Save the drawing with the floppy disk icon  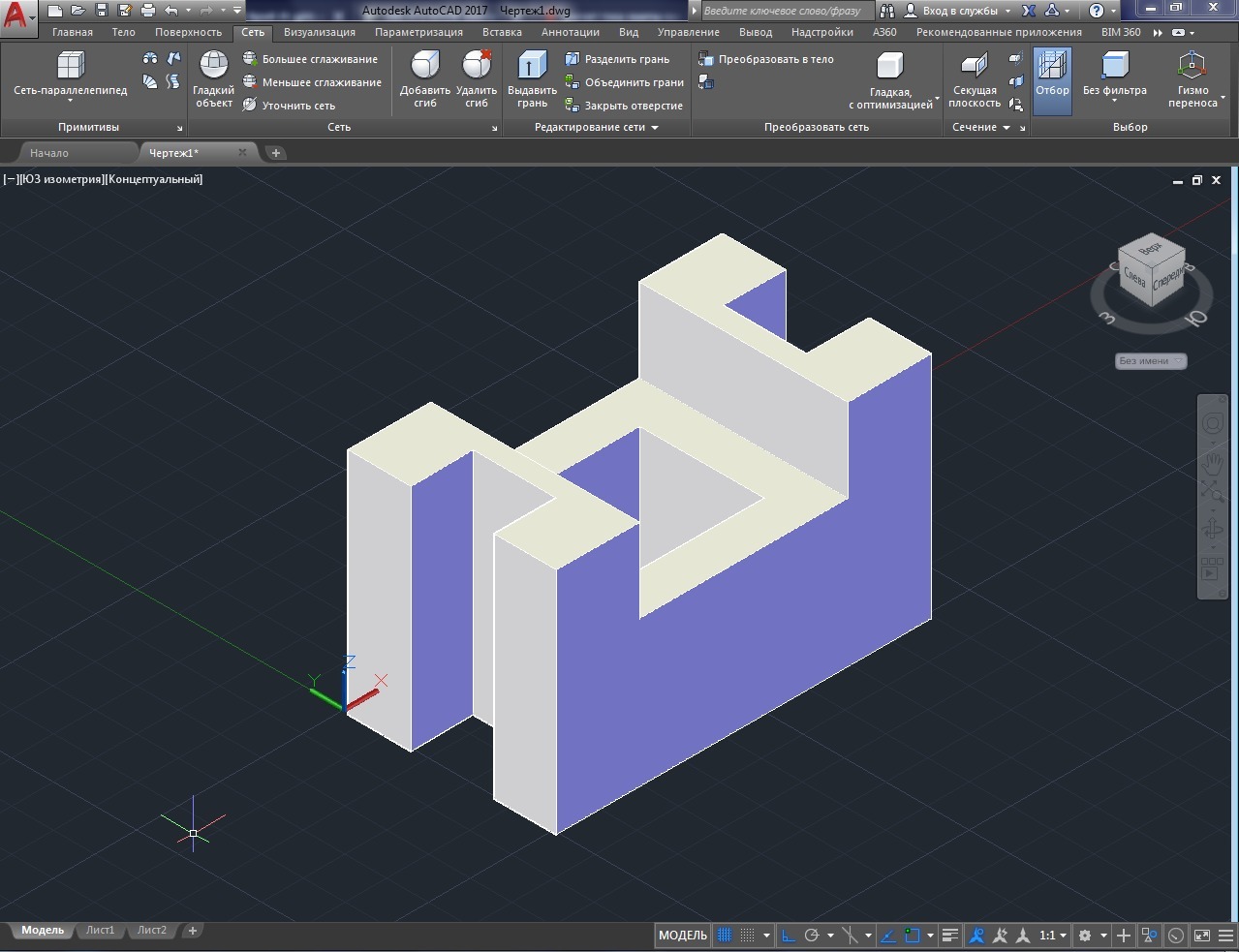tap(102, 11)
